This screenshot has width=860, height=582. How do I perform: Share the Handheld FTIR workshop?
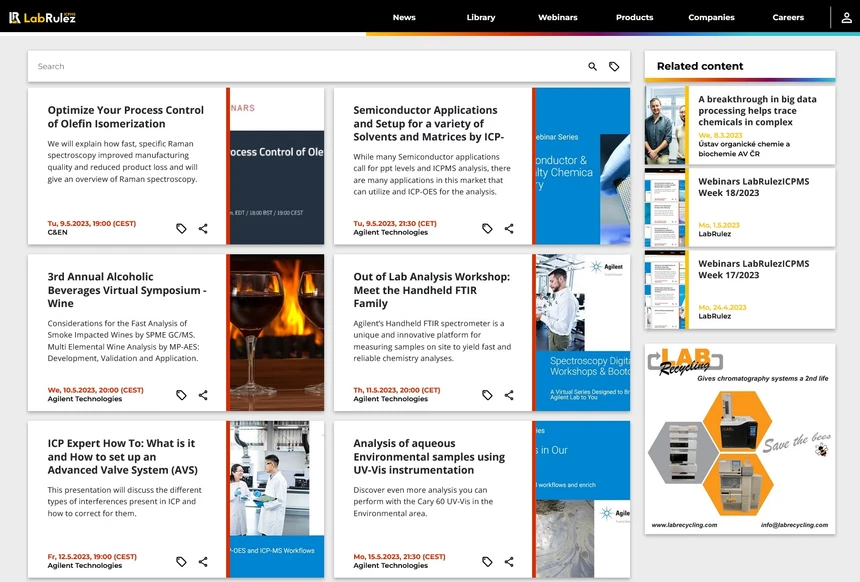click(x=509, y=395)
